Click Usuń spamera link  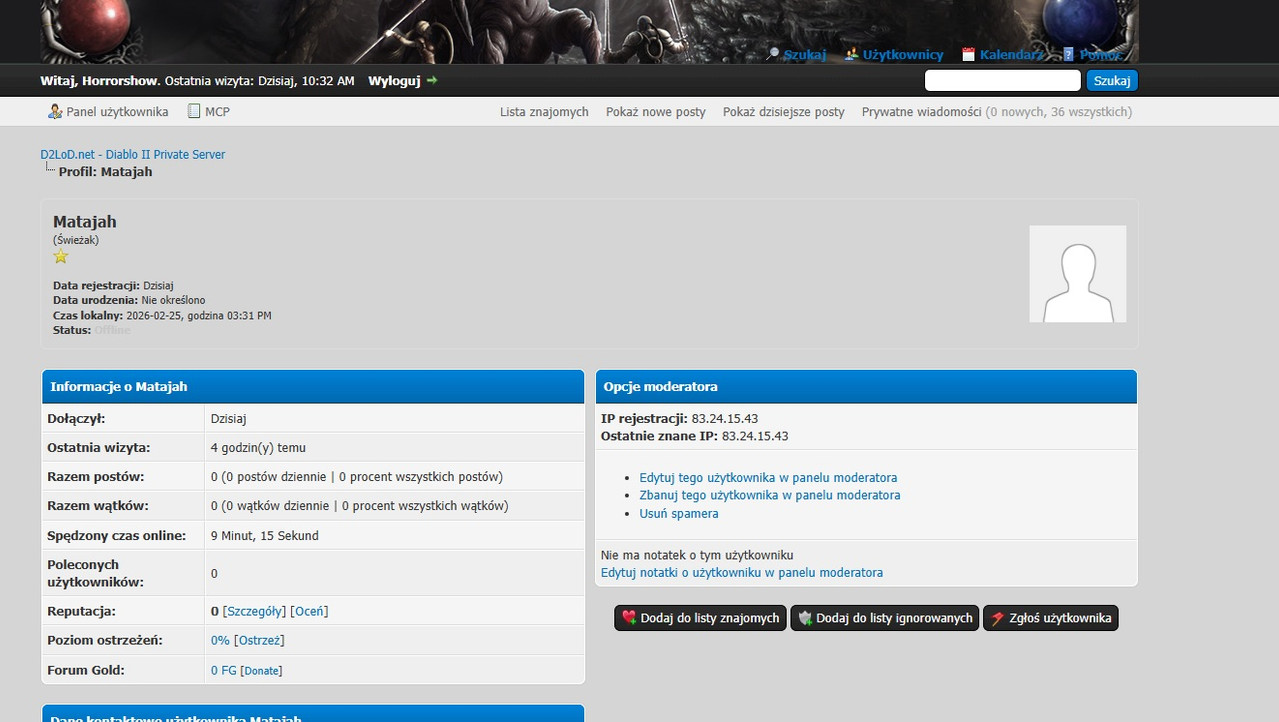tap(679, 513)
